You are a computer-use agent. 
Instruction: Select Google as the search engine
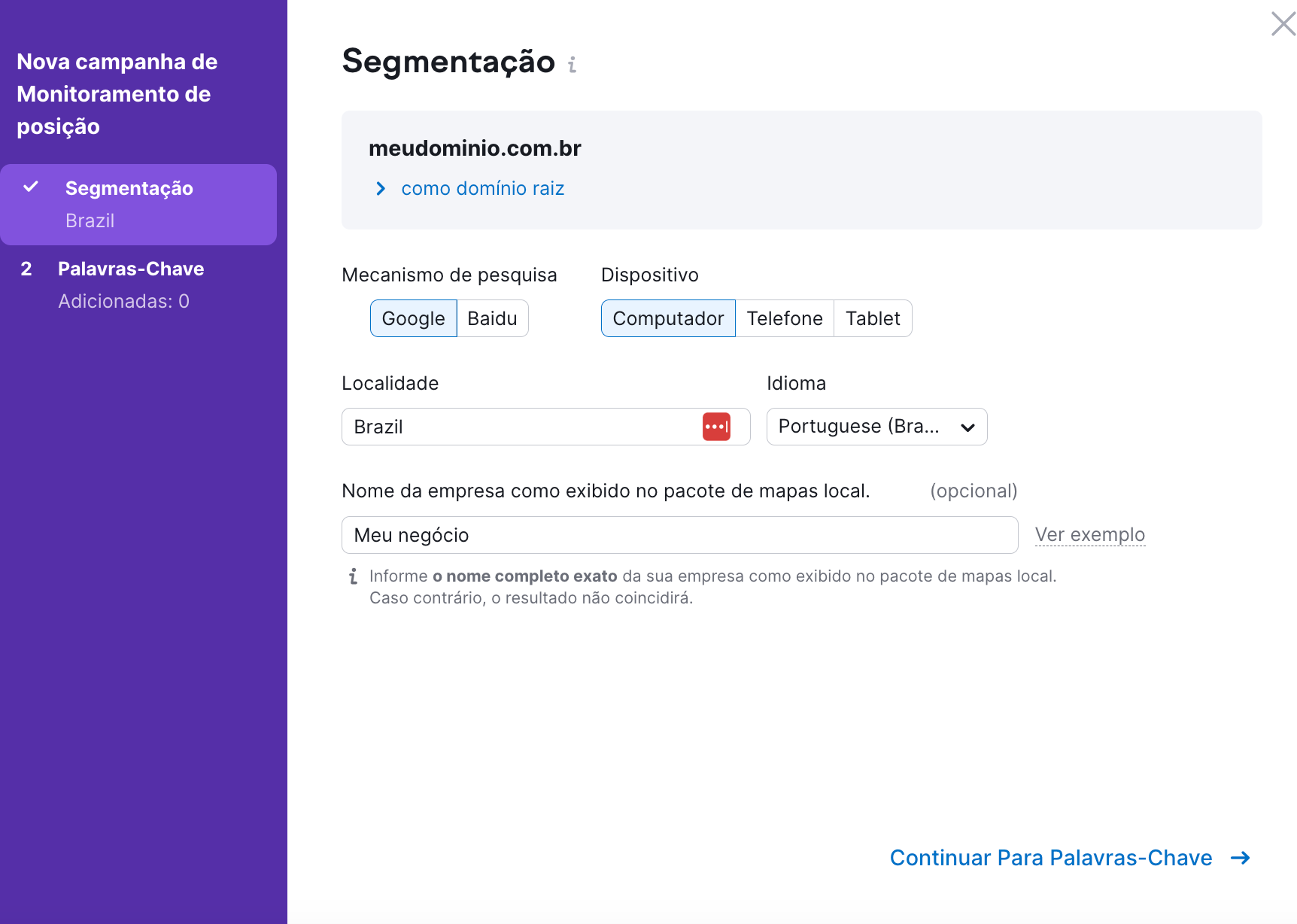pyautogui.click(x=413, y=318)
